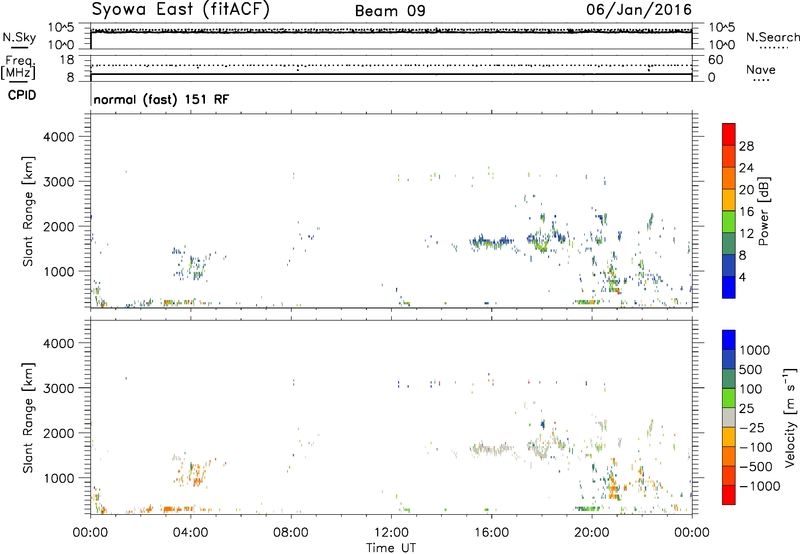Click the gray -25 to 25 Velocity color segment
This screenshot has height=554, width=800.
point(729,417)
